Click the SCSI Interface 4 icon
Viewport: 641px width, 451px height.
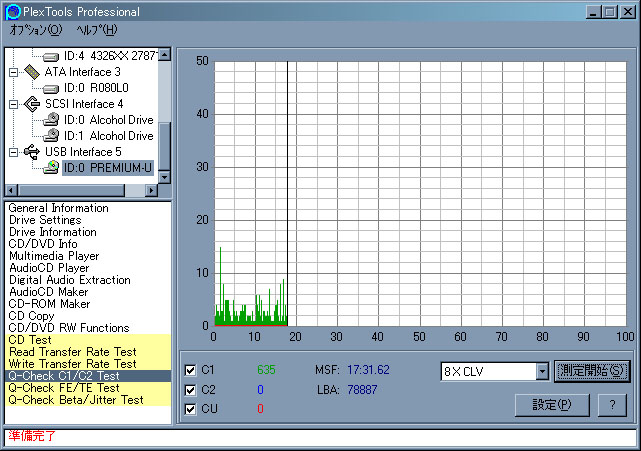(x=32, y=104)
